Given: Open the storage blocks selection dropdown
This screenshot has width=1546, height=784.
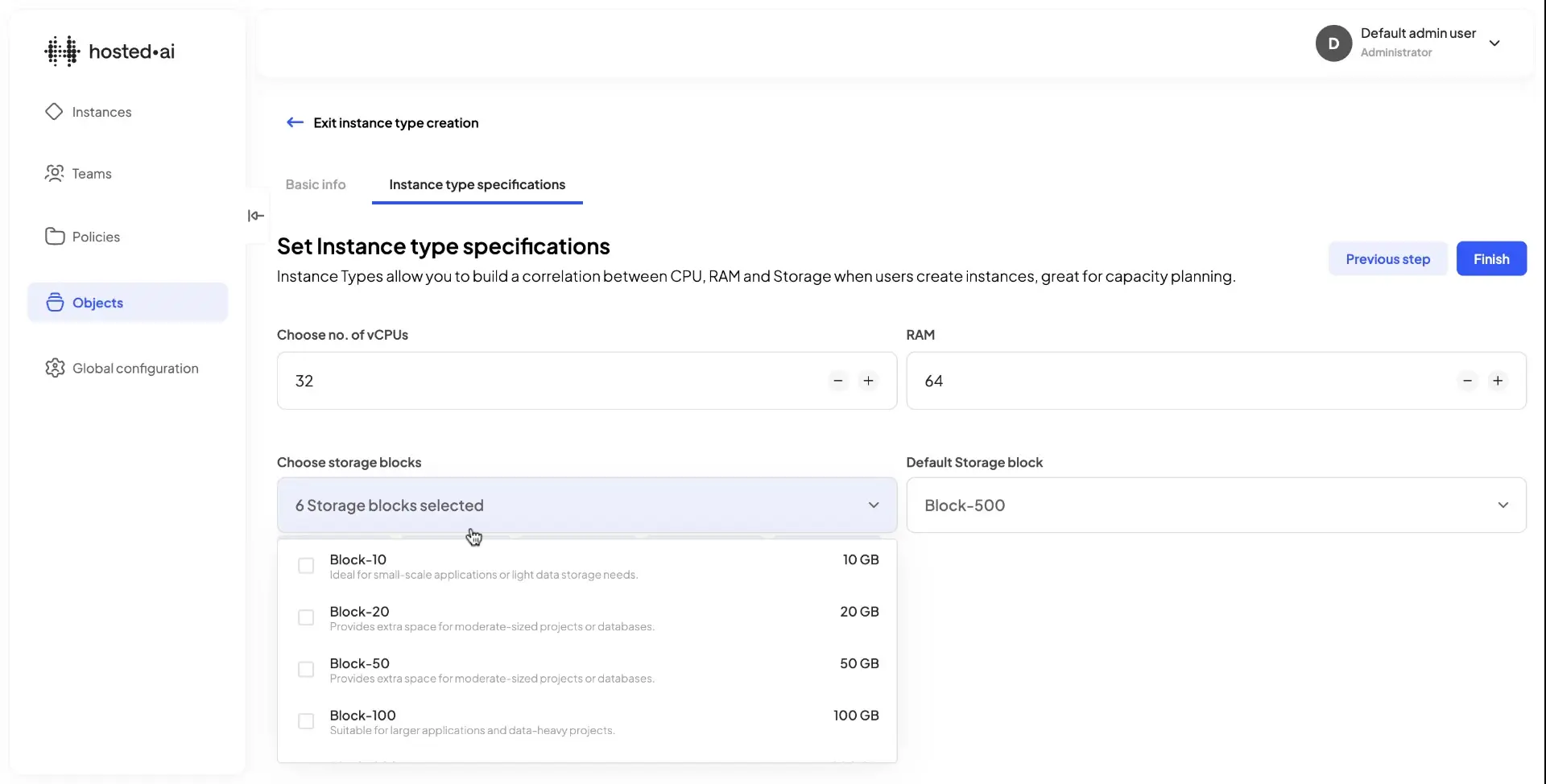Looking at the screenshot, I should pyautogui.click(x=586, y=505).
